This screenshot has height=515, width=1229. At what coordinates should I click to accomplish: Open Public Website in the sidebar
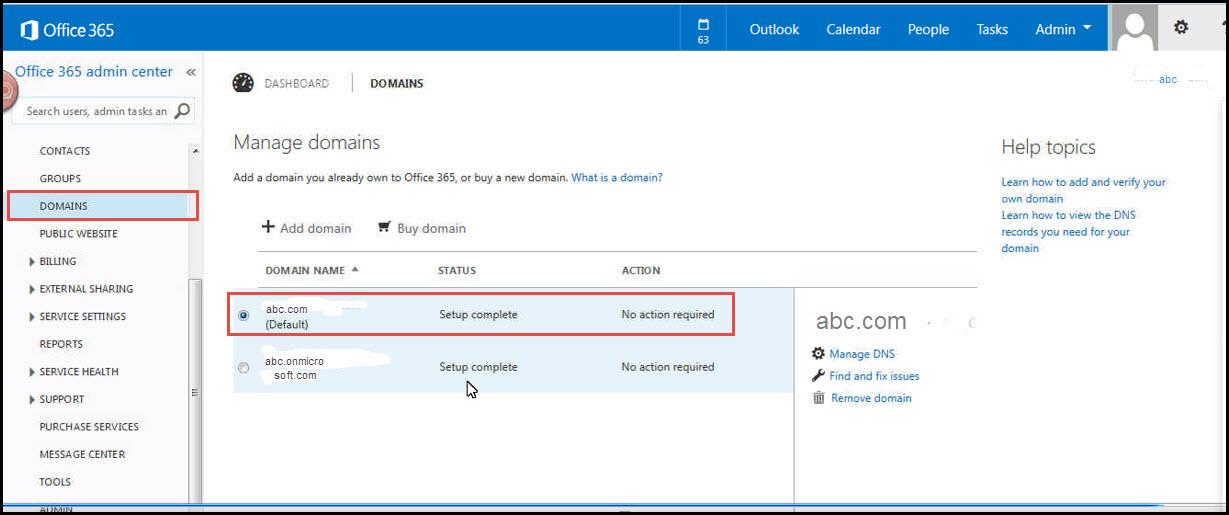pyautogui.click(x=78, y=234)
